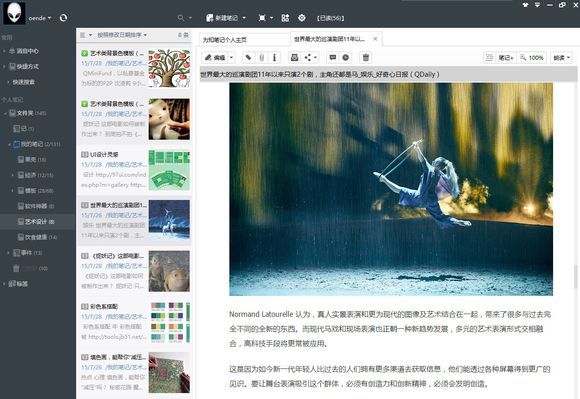Viewport: 580px width, 399px height.
Task: Select 我的笔记 folder
Action: (x=38, y=144)
